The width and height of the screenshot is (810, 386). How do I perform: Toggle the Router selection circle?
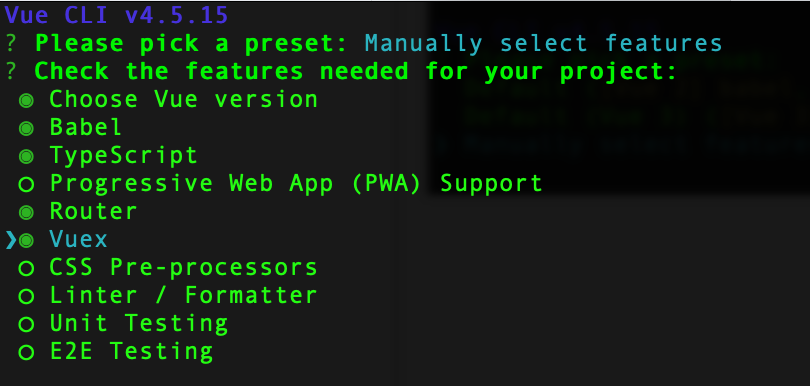(x=26, y=212)
